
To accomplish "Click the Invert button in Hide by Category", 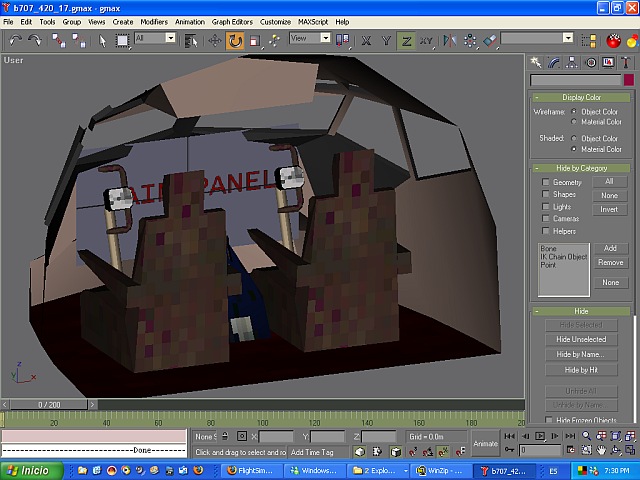I will tap(609, 210).
